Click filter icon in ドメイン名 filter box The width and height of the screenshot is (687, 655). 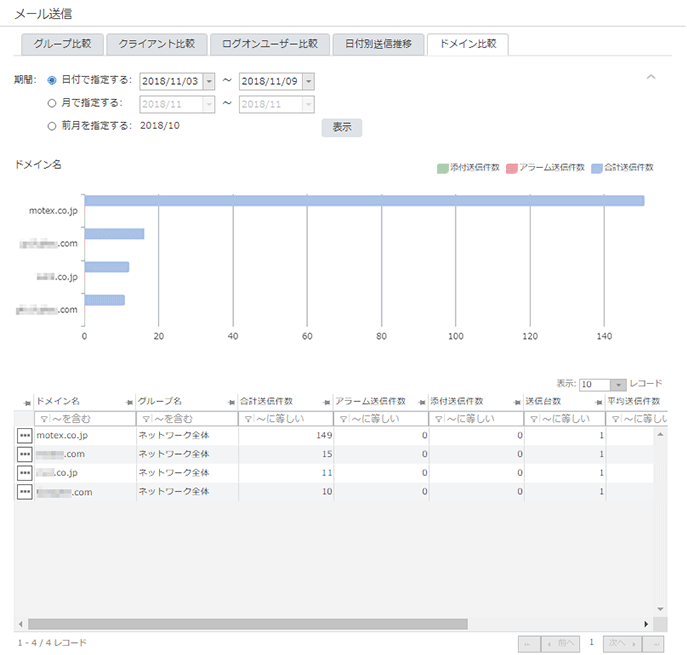pos(43,419)
